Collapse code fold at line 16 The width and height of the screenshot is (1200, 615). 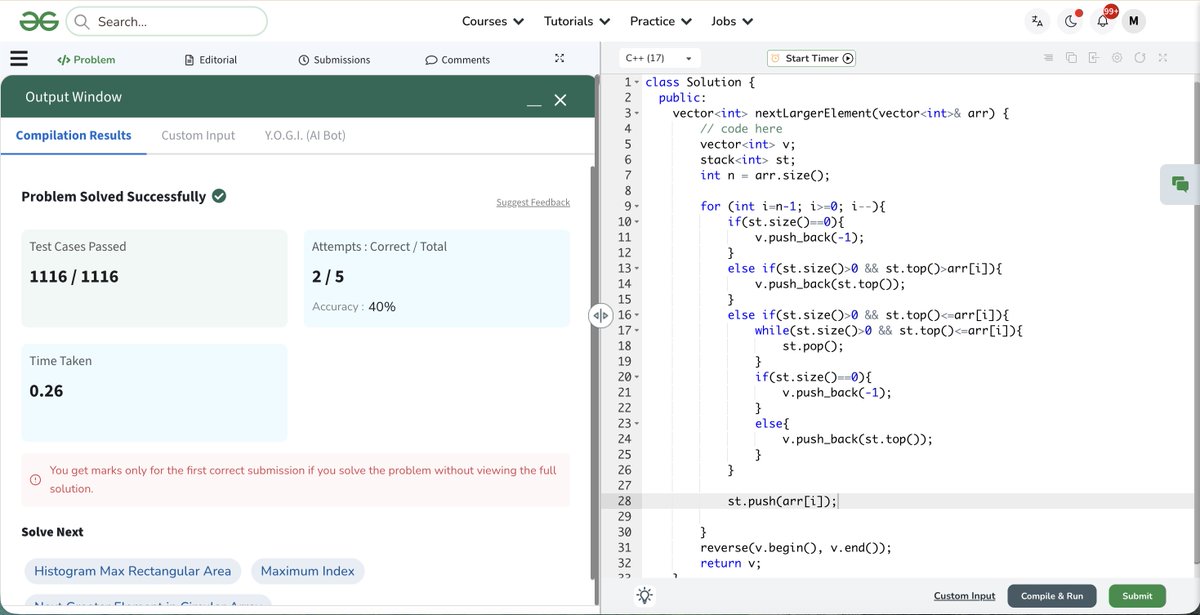click(636, 315)
